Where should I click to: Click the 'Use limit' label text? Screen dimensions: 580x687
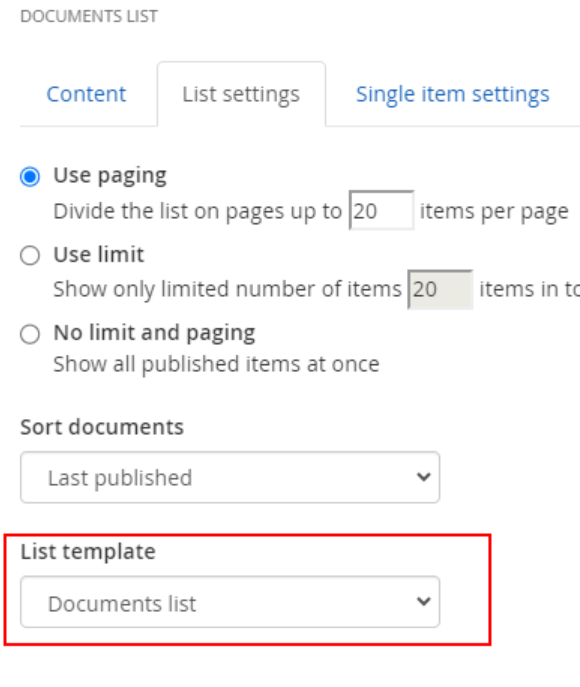pos(99,255)
